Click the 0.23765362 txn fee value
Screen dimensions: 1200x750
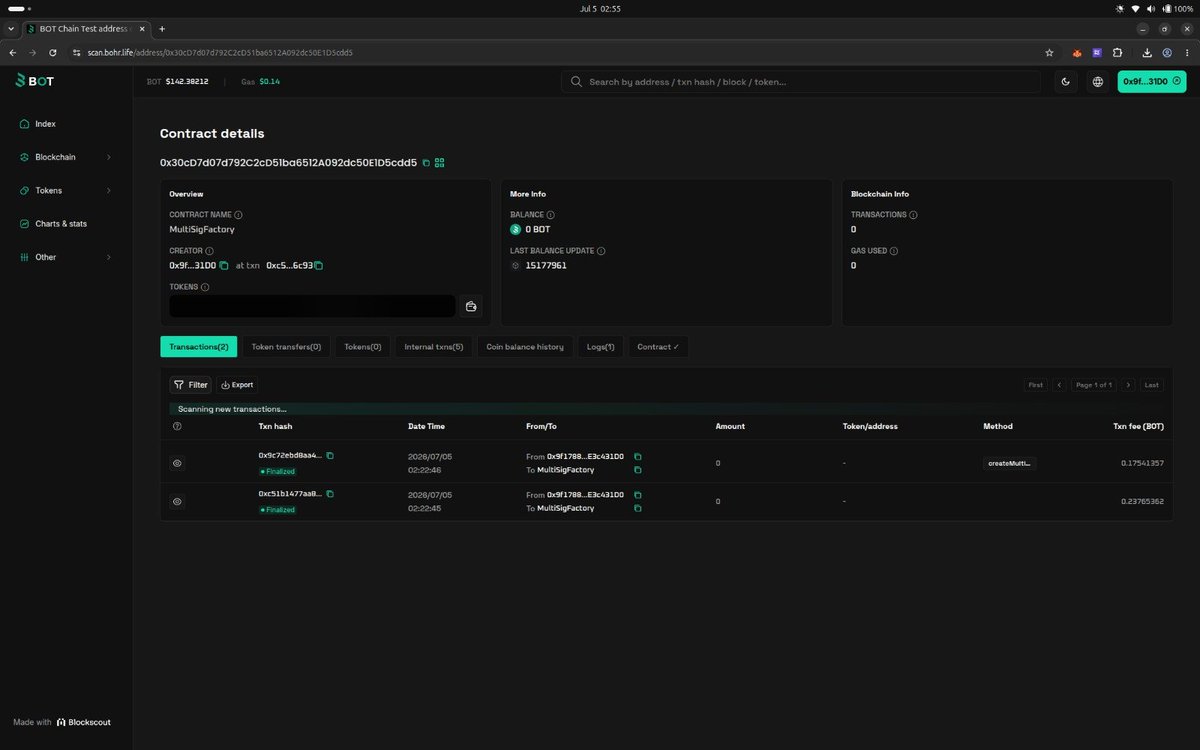1140,501
